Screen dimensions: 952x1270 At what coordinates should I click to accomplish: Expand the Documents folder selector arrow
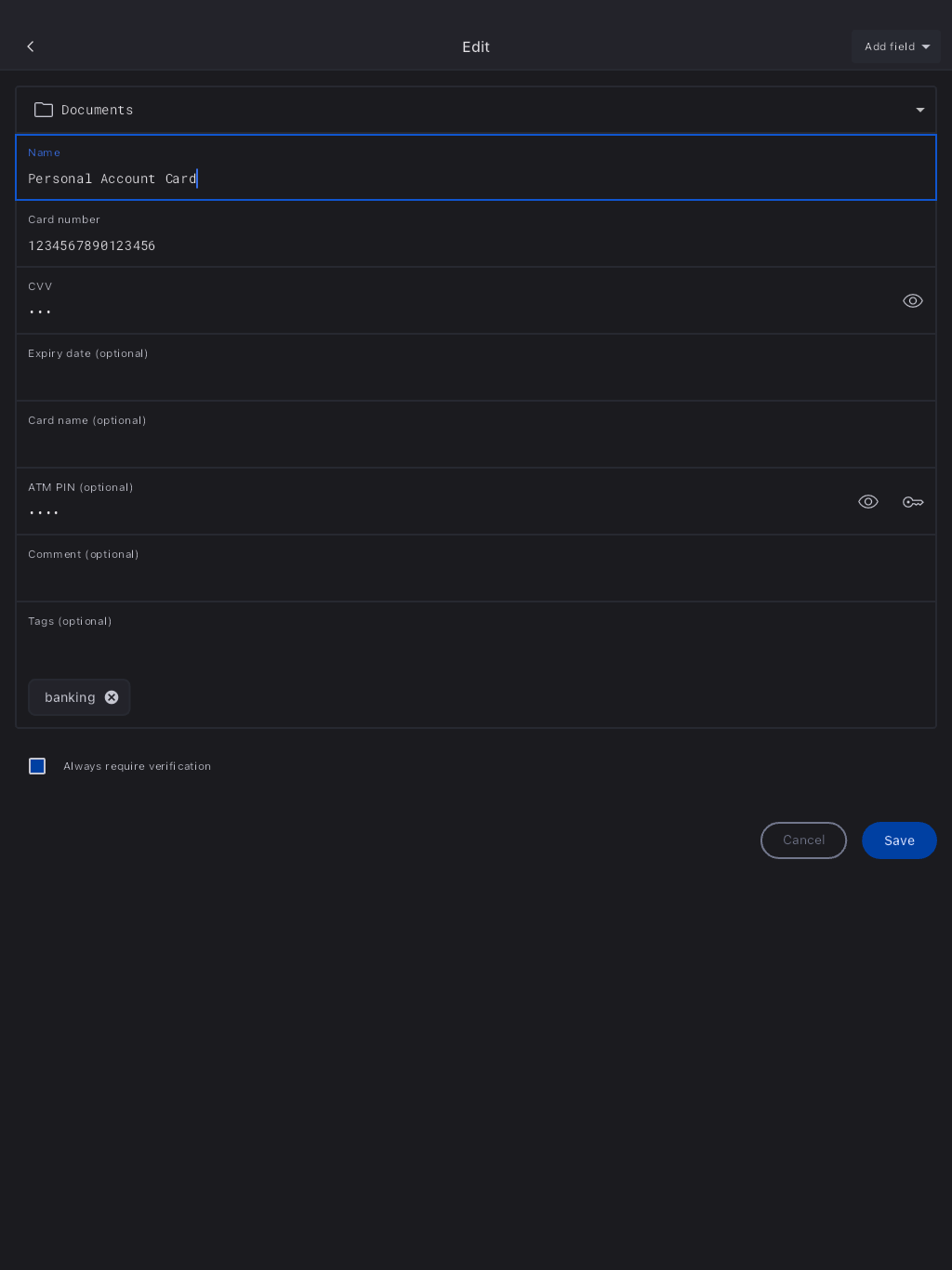920,110
